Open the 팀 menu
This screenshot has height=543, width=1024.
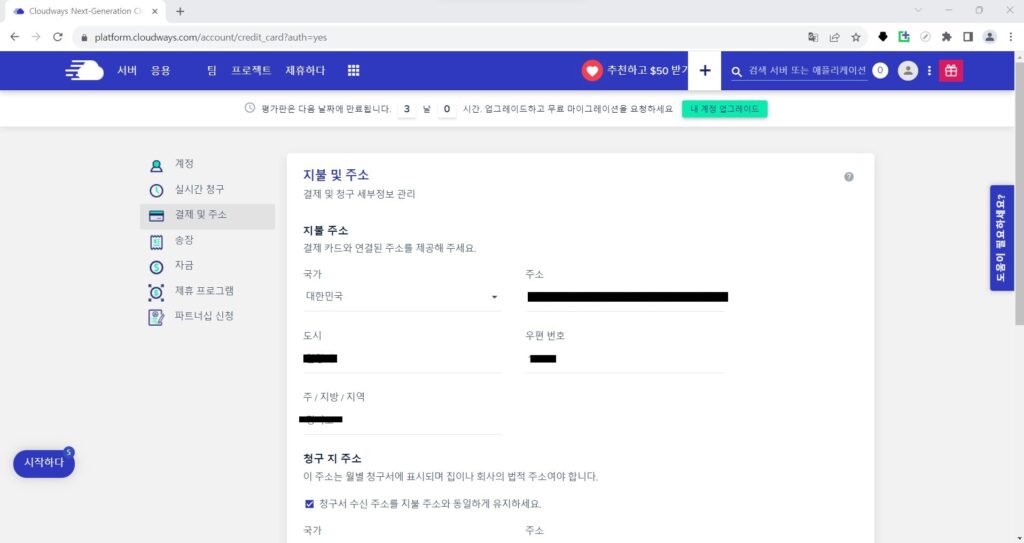coord(212,71)
